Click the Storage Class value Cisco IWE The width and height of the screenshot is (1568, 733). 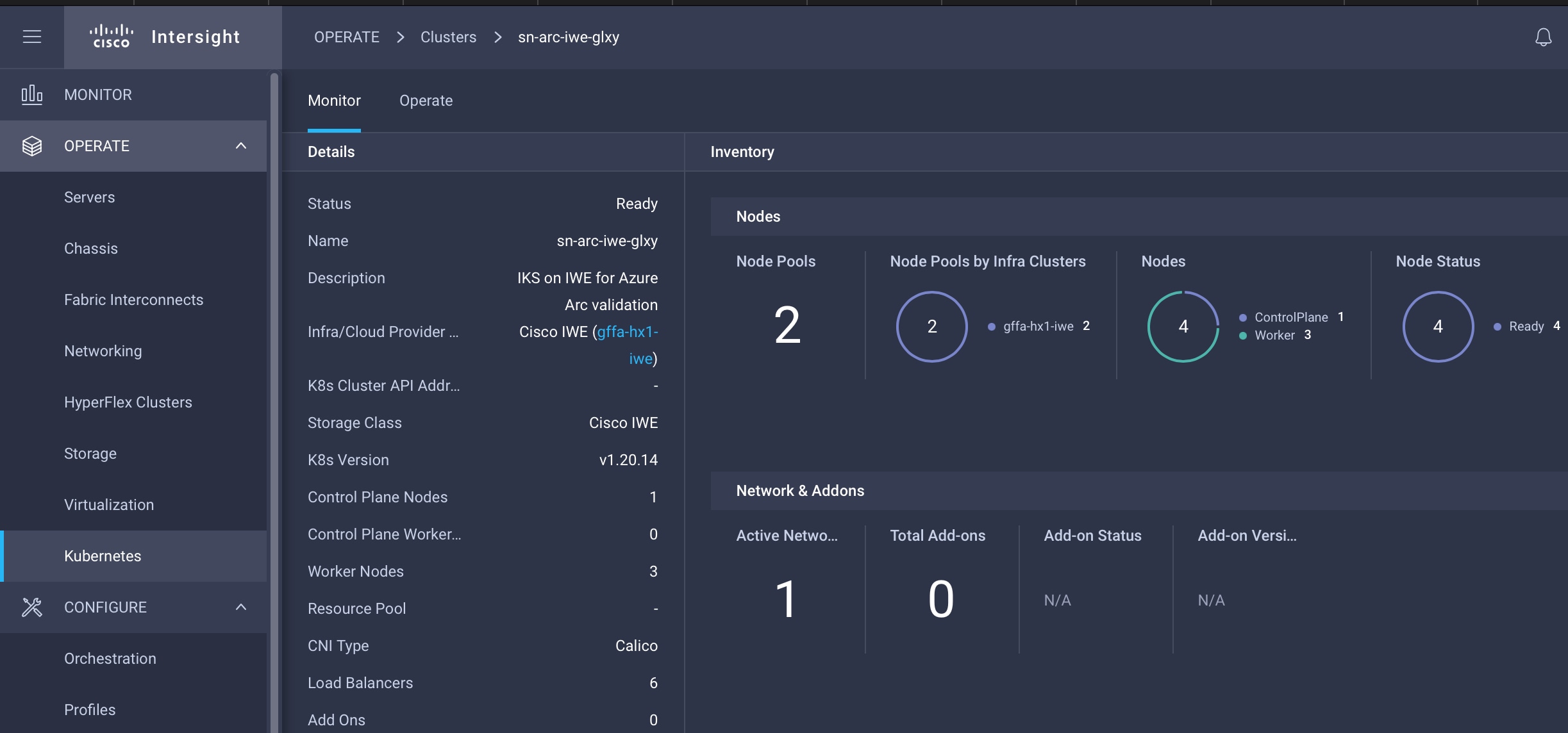click(x=623, y=422)
